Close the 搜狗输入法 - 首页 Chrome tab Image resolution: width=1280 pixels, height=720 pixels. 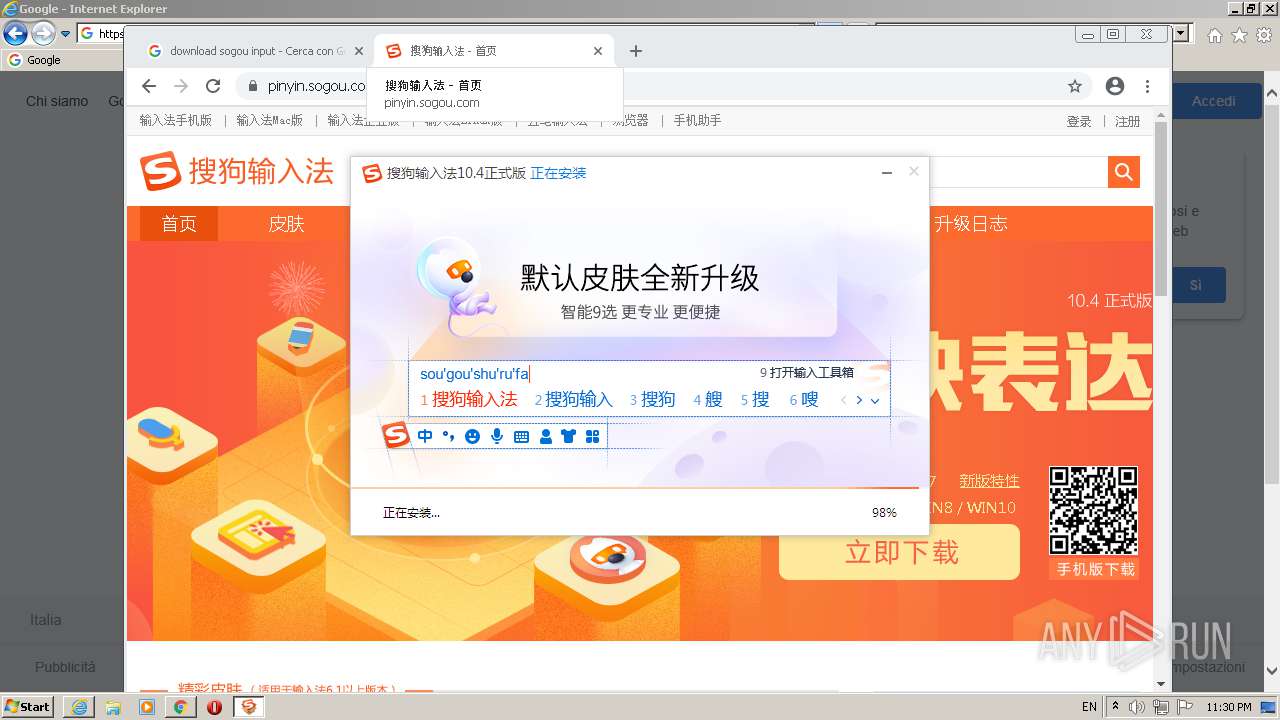point(598,51)
